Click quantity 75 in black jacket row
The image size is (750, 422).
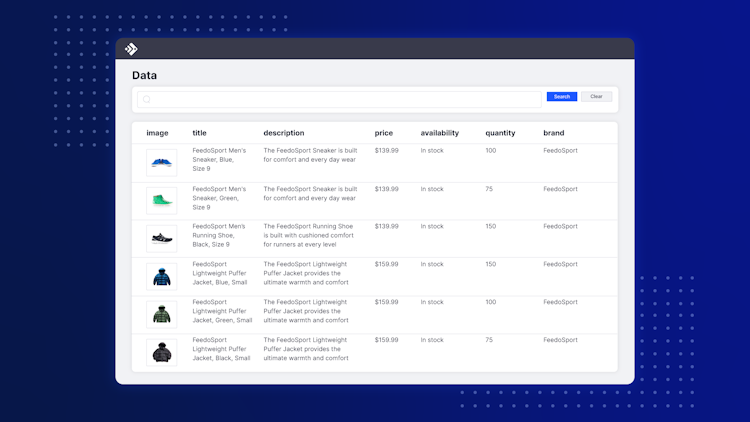point(489,340)
